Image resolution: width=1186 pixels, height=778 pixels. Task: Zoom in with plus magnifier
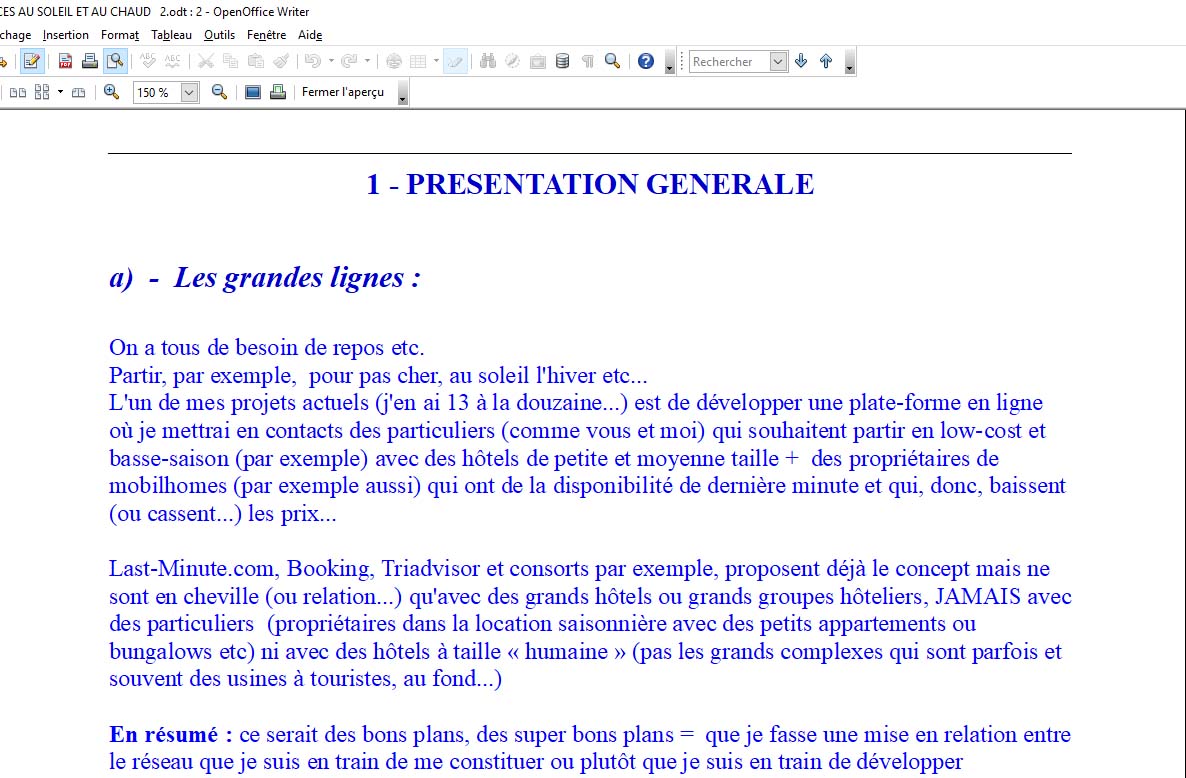[x=112, y=92]
